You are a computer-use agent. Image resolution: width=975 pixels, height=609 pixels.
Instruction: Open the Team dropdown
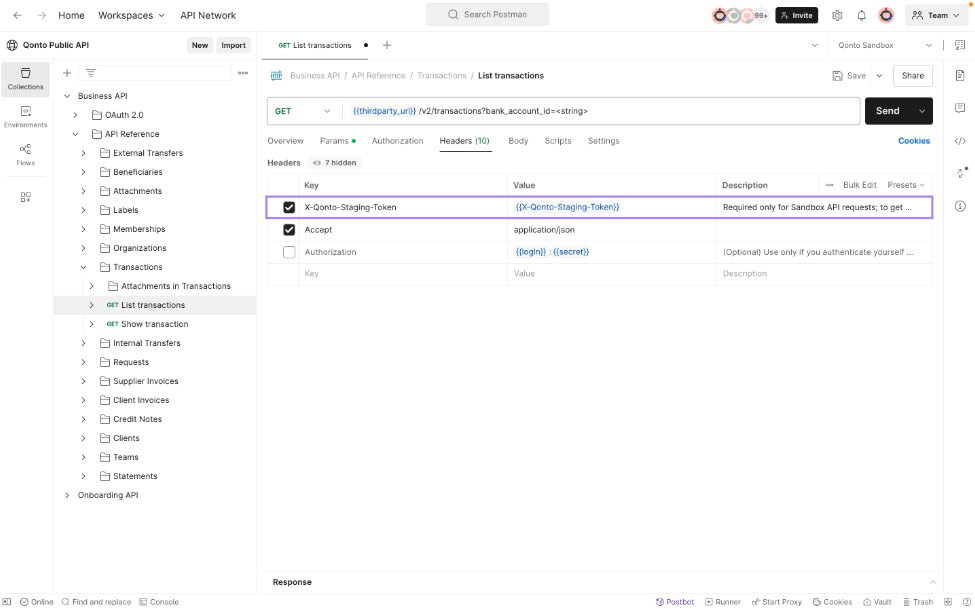(x=936, y=16)
